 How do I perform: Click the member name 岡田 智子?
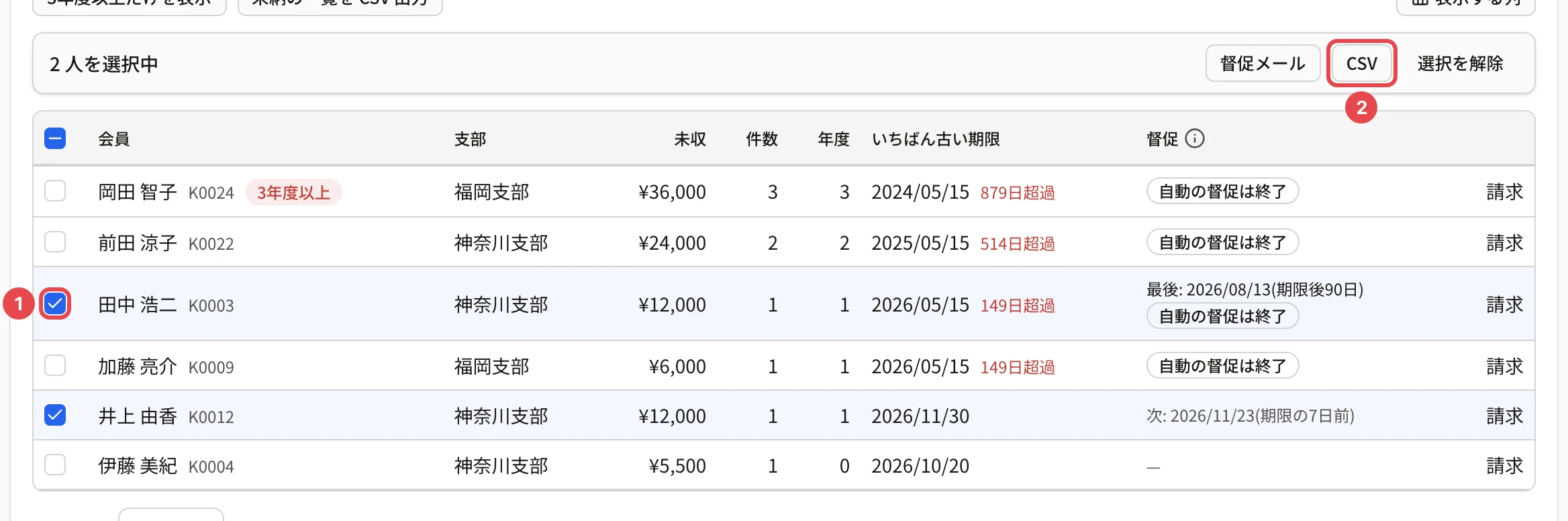point(138,193)
